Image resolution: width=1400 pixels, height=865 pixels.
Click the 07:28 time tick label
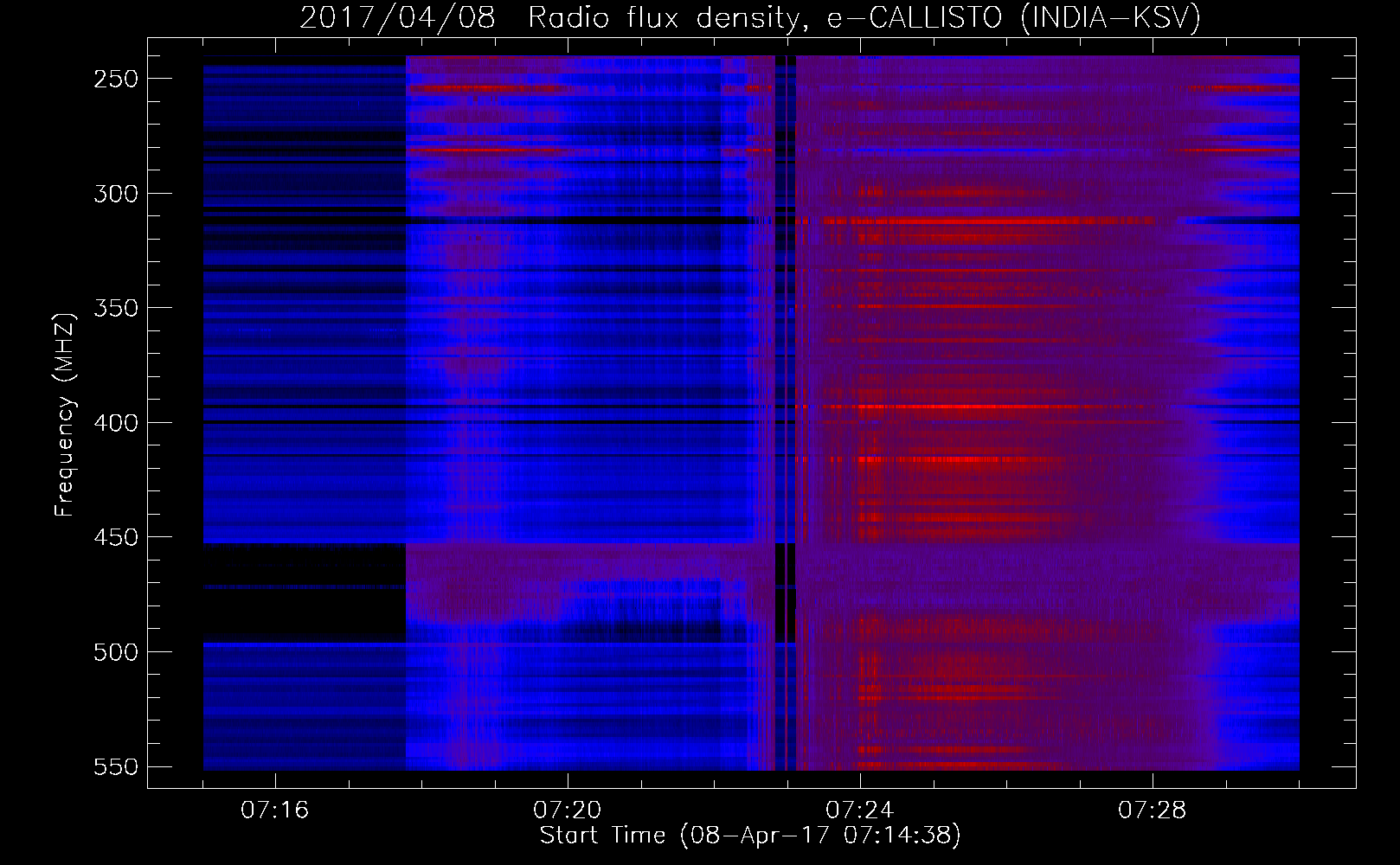point(1153,811)
